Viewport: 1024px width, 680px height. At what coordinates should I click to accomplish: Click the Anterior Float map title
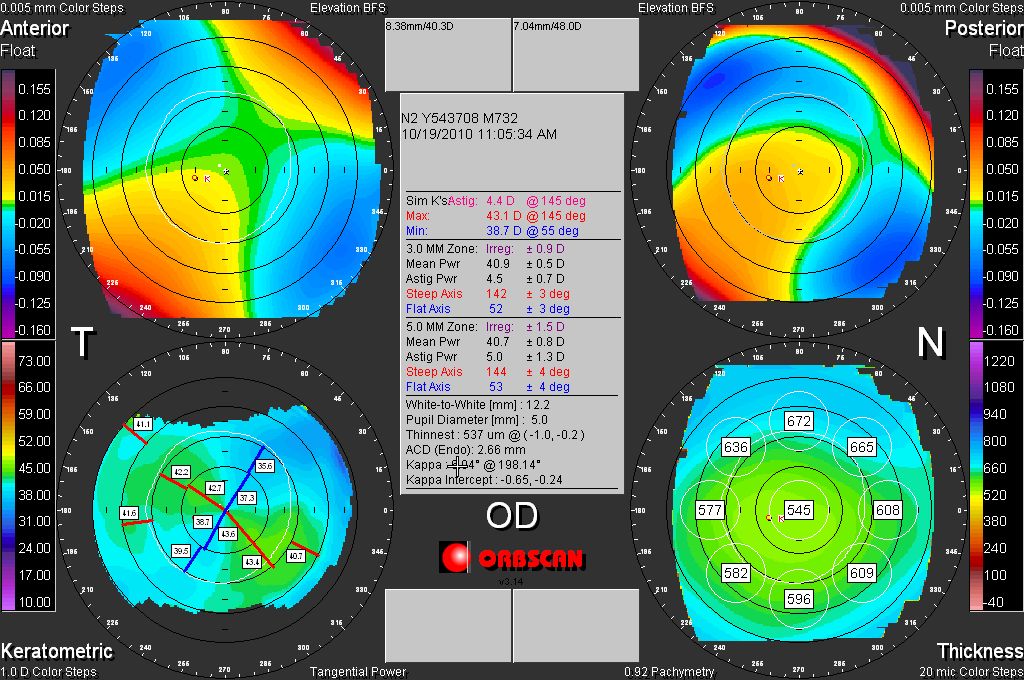[35, 38]
